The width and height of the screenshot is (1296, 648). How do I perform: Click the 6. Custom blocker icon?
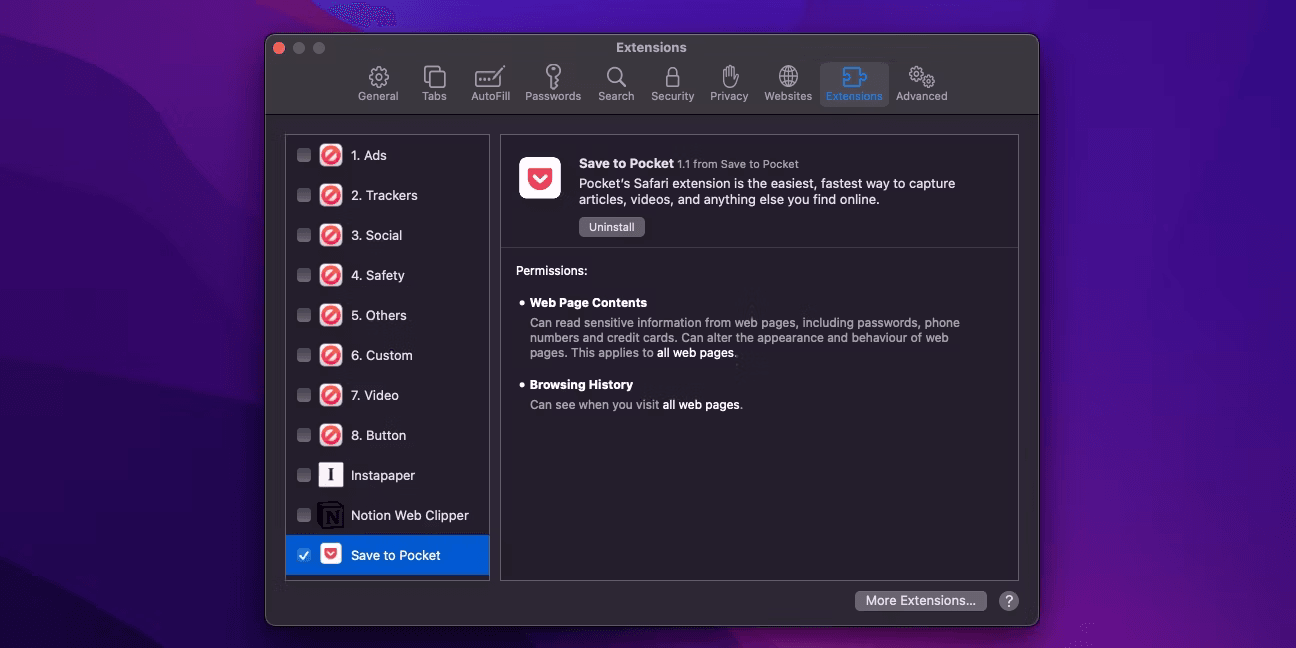pyautogui.click(x=331, y=355)
